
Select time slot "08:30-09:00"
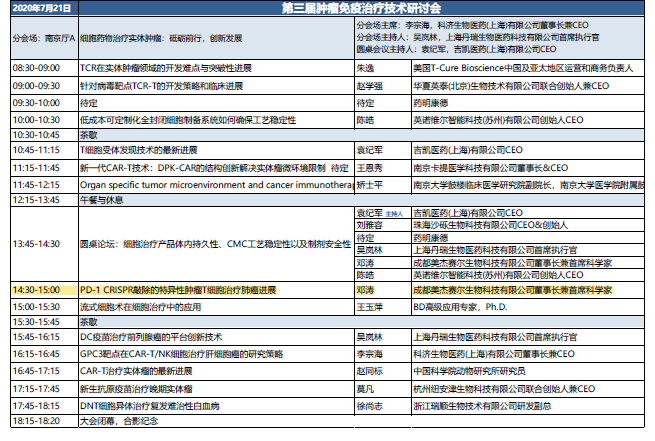[x=36, y=68]
